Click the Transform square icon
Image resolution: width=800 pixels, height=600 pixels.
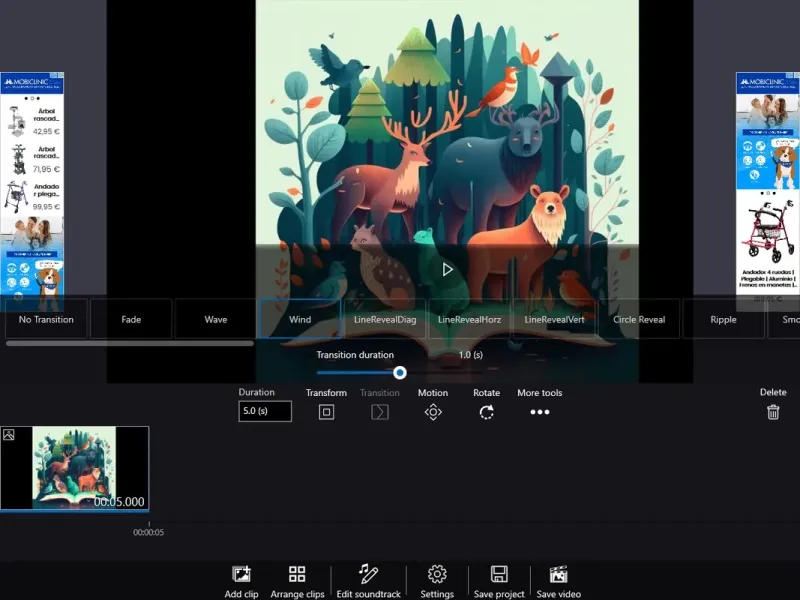(327, 412)
